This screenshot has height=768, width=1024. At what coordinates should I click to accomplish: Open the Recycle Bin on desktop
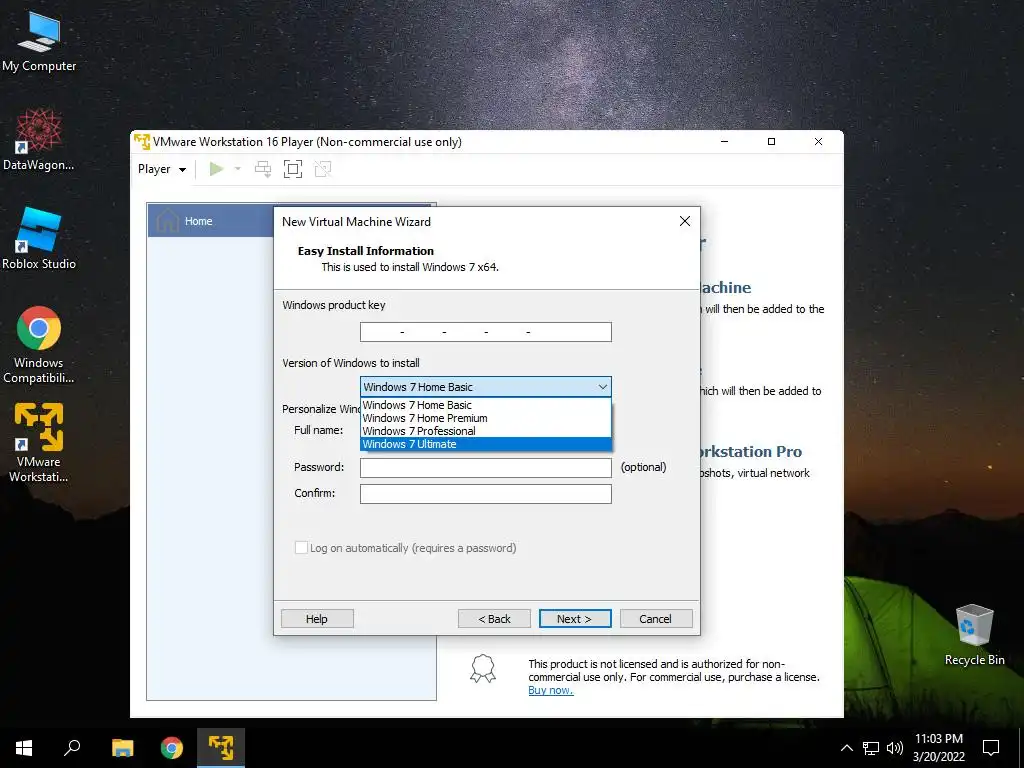pos(974,635)
